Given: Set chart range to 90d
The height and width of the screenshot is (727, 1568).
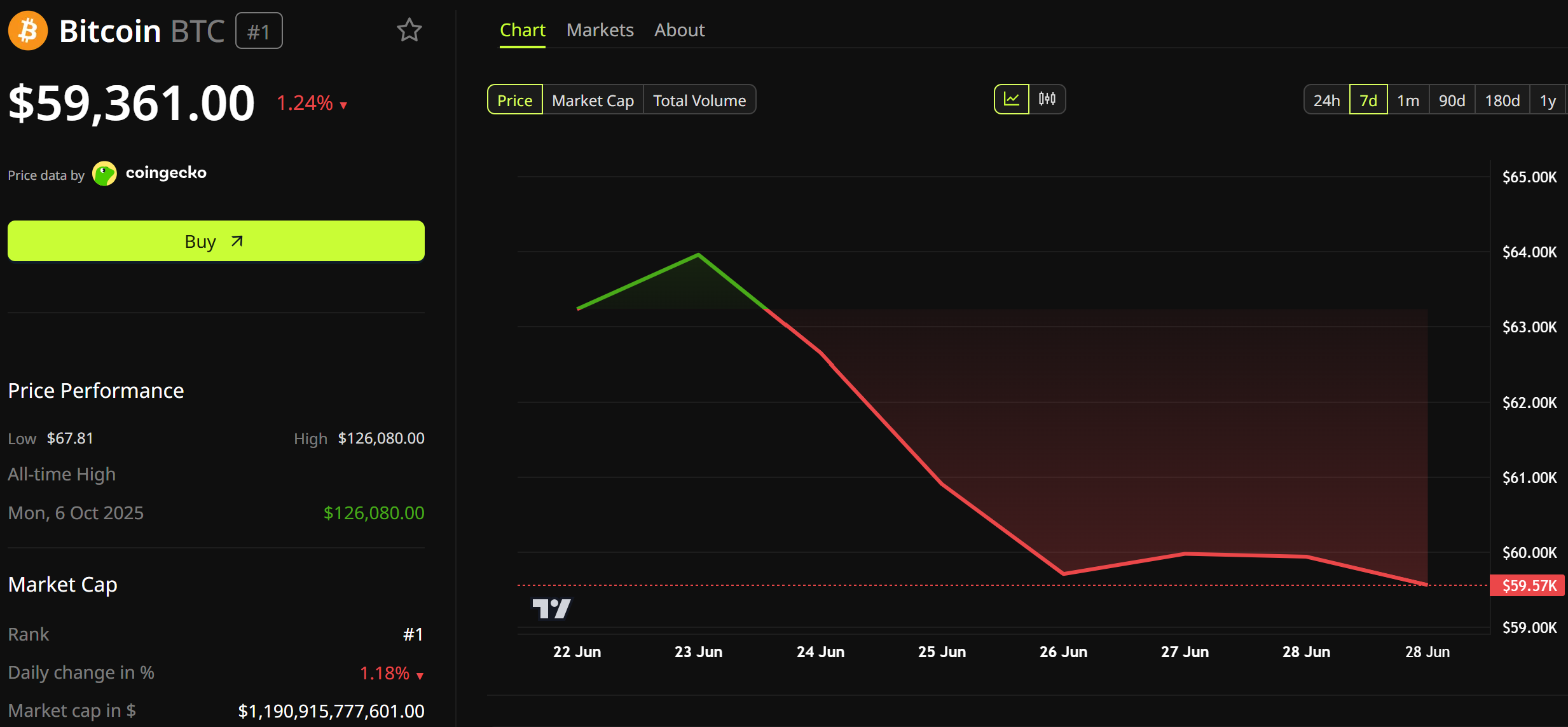Looking at the screenshot, I should (1452, 100).
